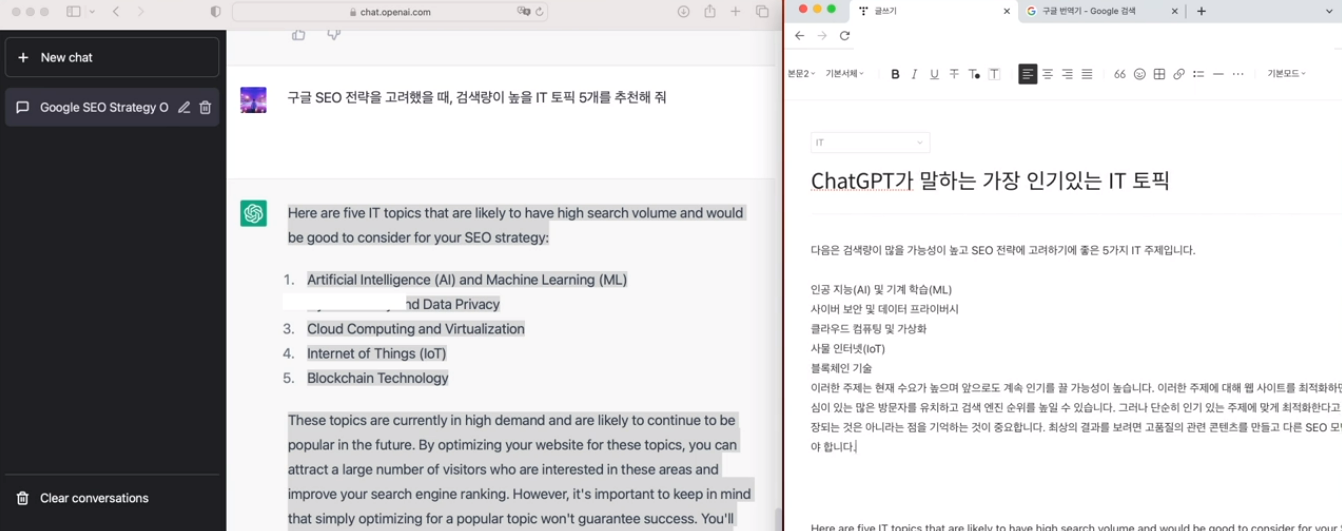Select align center in editor

click(1047, 74)
